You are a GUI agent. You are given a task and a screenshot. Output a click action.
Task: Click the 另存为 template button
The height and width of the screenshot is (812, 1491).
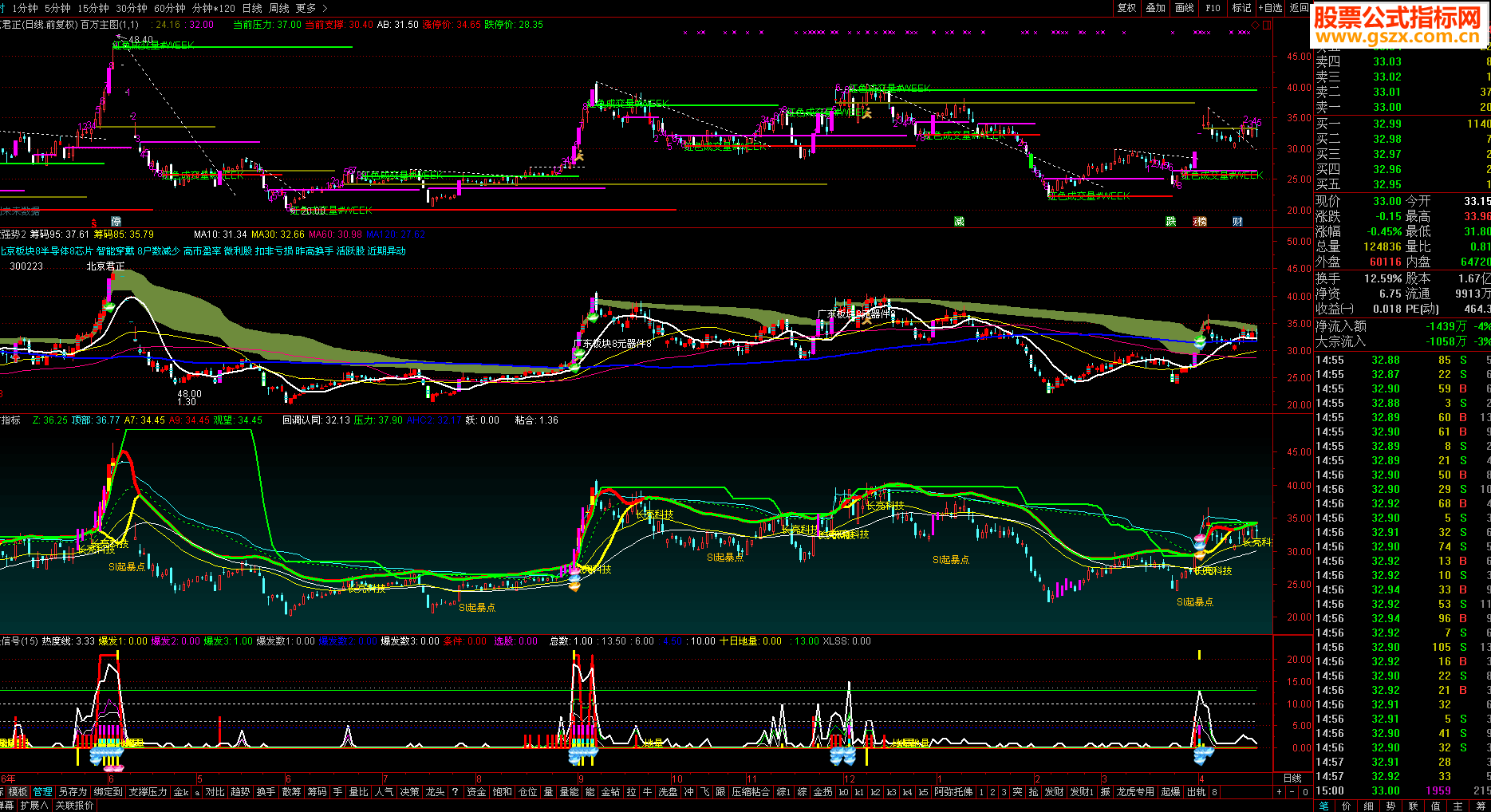point(73,792)
